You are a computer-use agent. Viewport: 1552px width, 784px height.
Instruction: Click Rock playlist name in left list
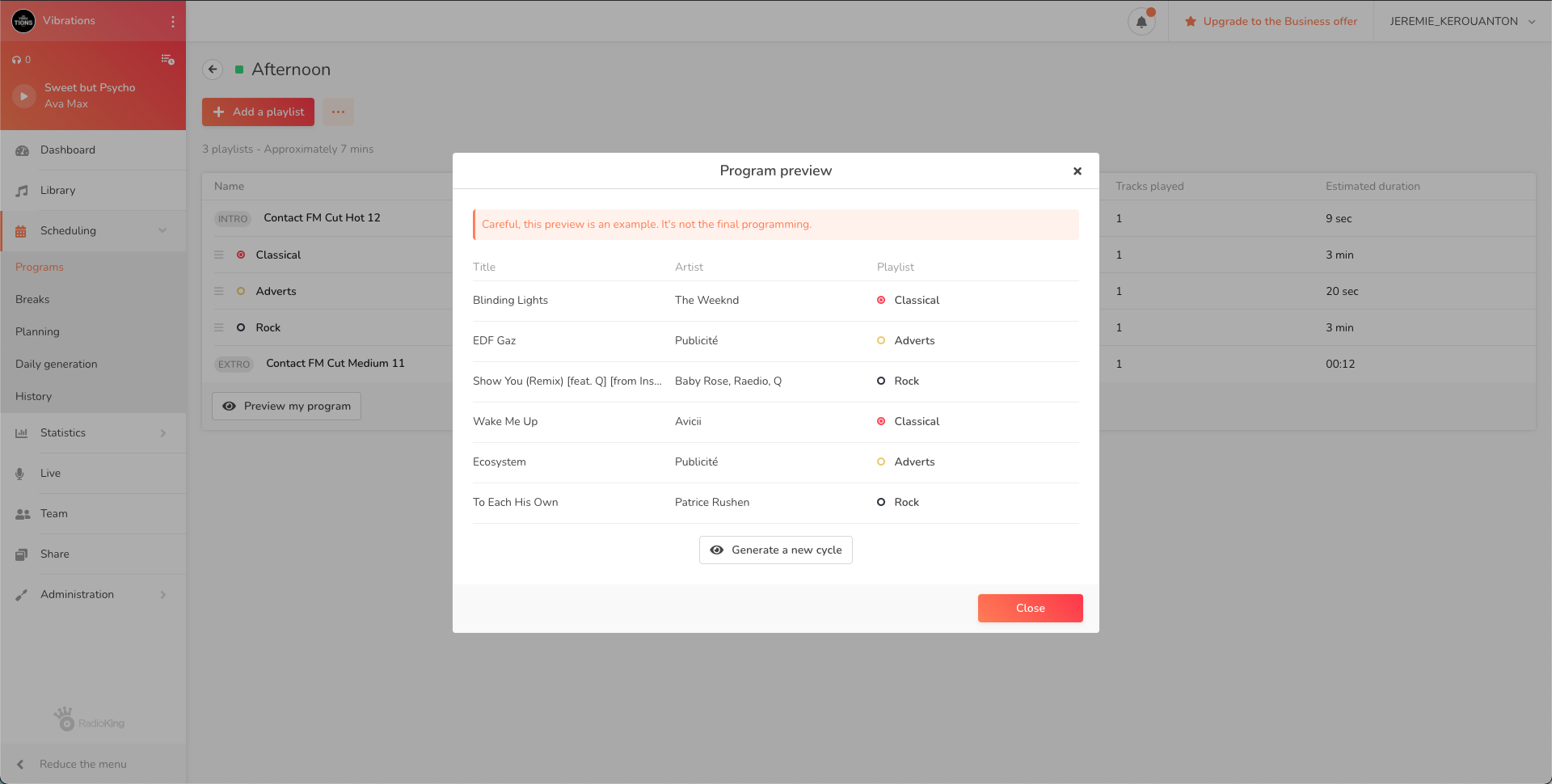click(x=268, y=327)
